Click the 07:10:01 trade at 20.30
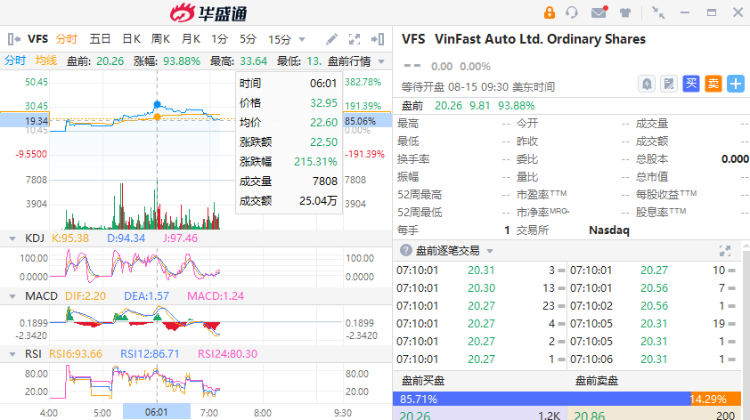The width and height of the screenshot is (750, 420). point(480,288)
